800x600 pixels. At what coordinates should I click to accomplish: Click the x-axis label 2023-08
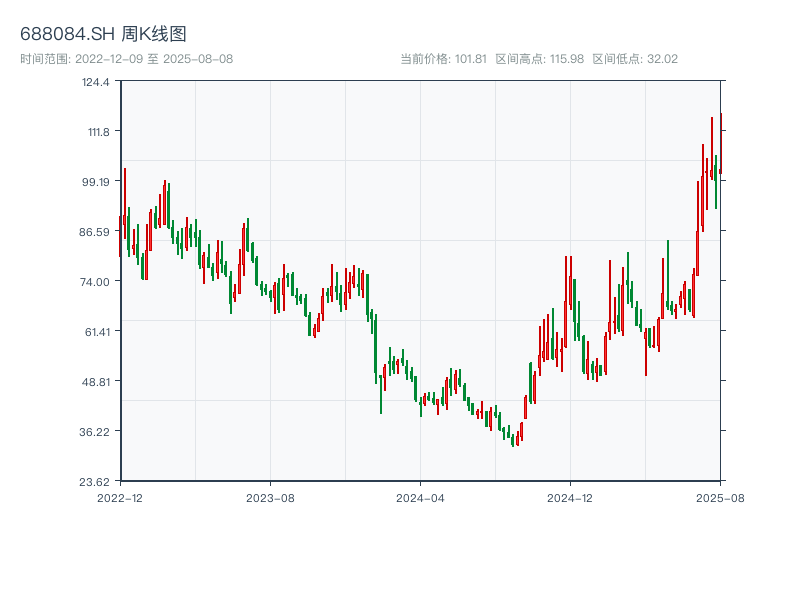pyautogui.click(x=270, y=498)
